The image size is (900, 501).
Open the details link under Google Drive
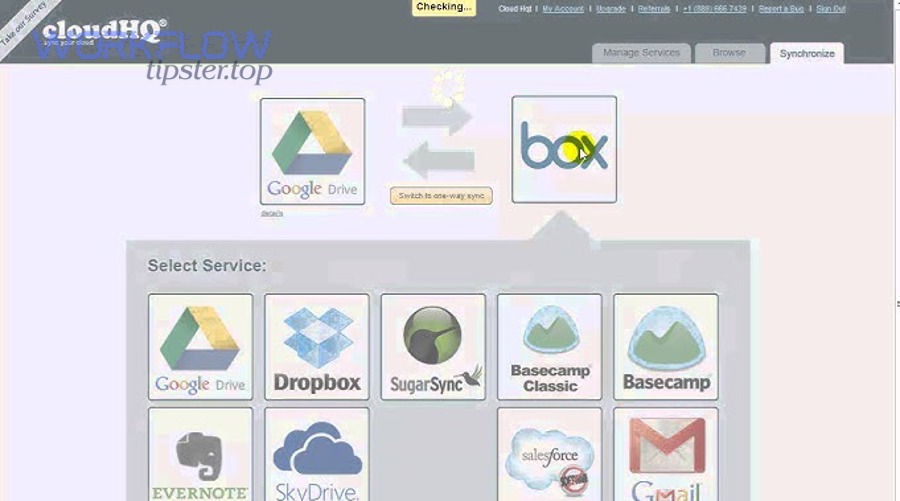pos(272,213)
